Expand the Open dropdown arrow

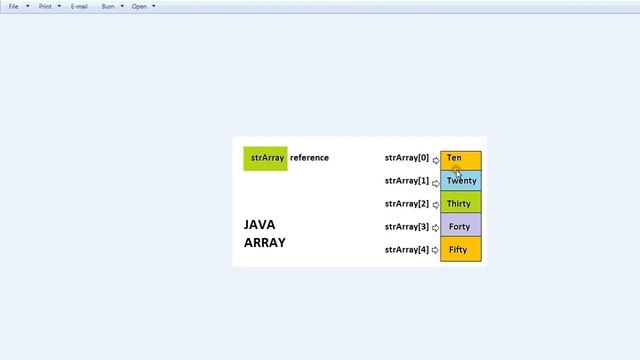(153, 6)
